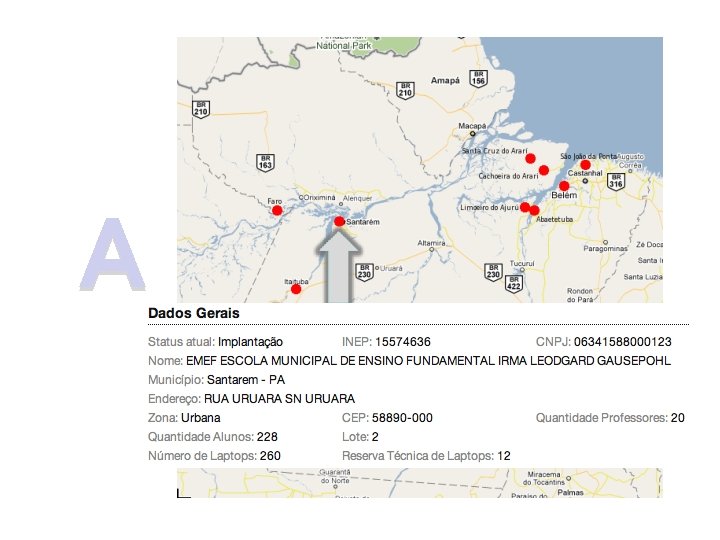Click the Palmas label on lower map
Viewport: 720px width, 540px height.
570,493
